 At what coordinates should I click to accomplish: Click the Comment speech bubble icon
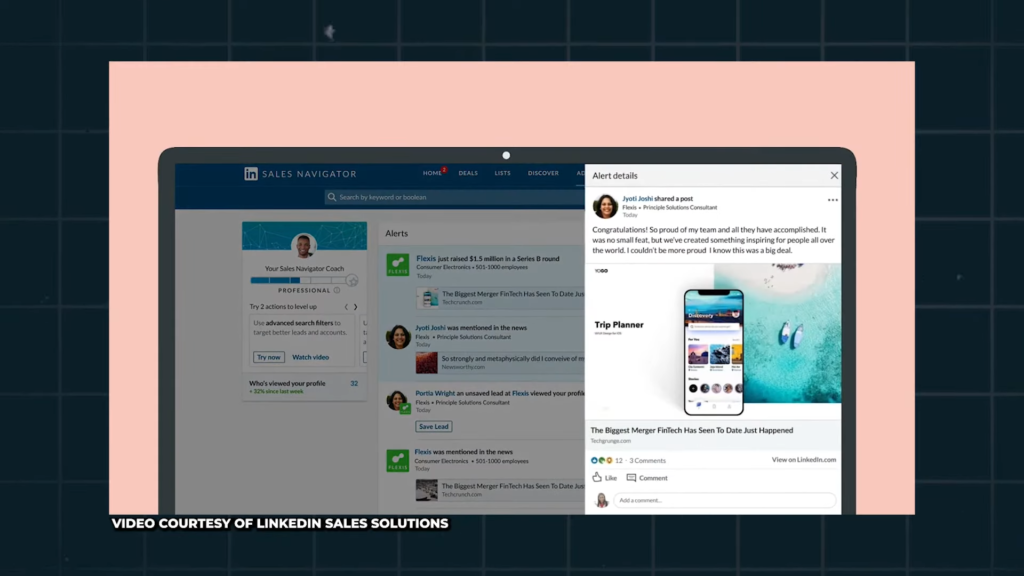click(631, 478)
